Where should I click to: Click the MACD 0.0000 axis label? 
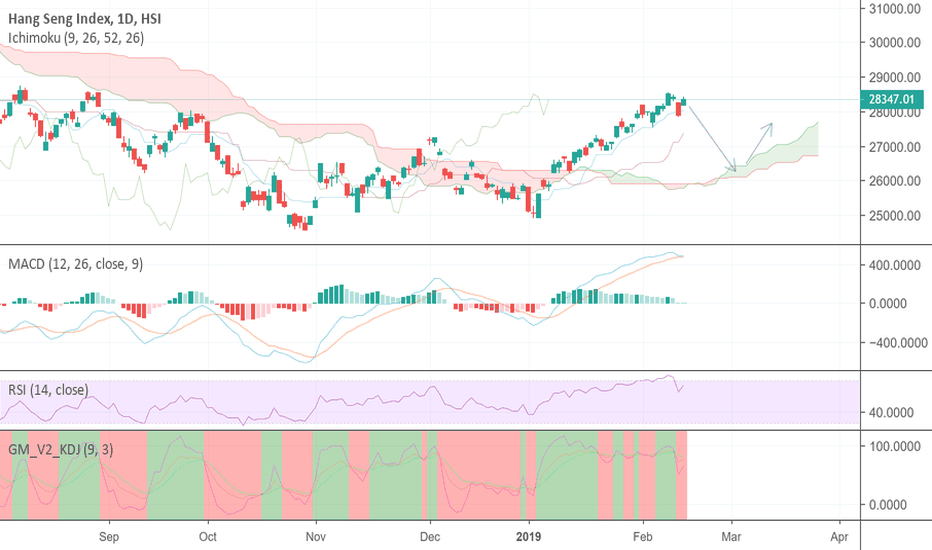[x=887, y=304]
